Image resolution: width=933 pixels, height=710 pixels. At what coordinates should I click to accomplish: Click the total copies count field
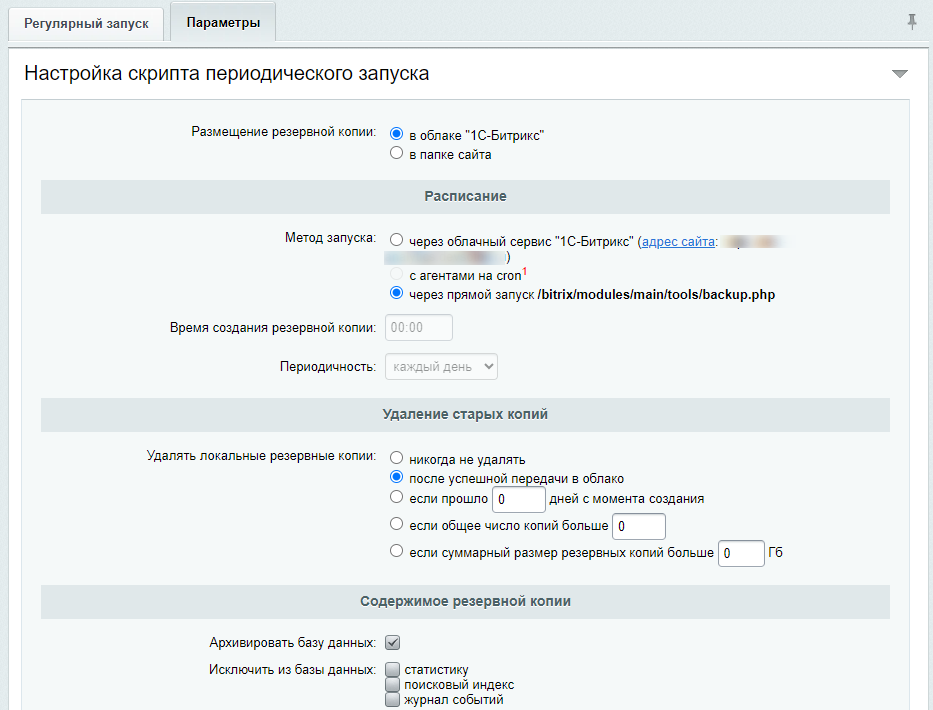(x=639, y=526)
